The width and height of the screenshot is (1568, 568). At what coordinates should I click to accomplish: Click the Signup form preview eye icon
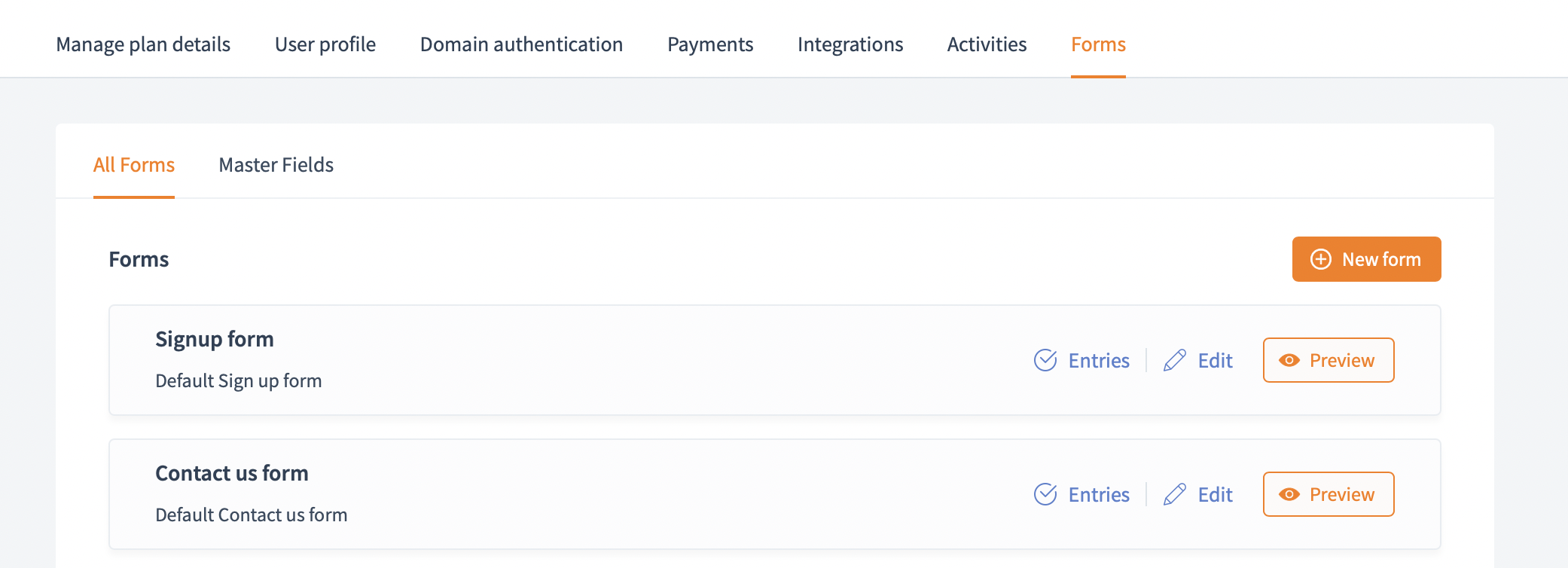click(1289, 360)
